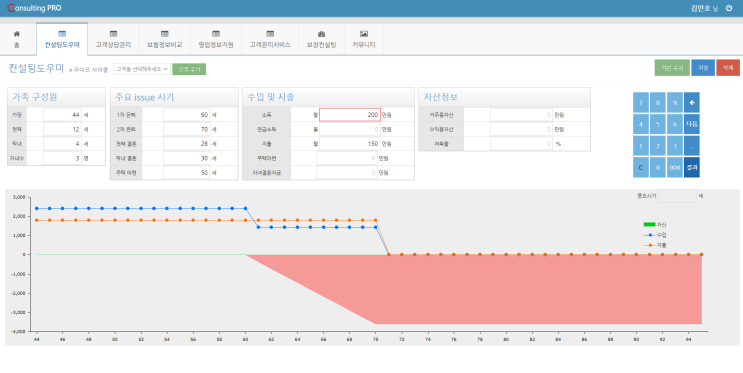Click the 가족 구성원 panel header
743x373 pixels.
[56, 97]
